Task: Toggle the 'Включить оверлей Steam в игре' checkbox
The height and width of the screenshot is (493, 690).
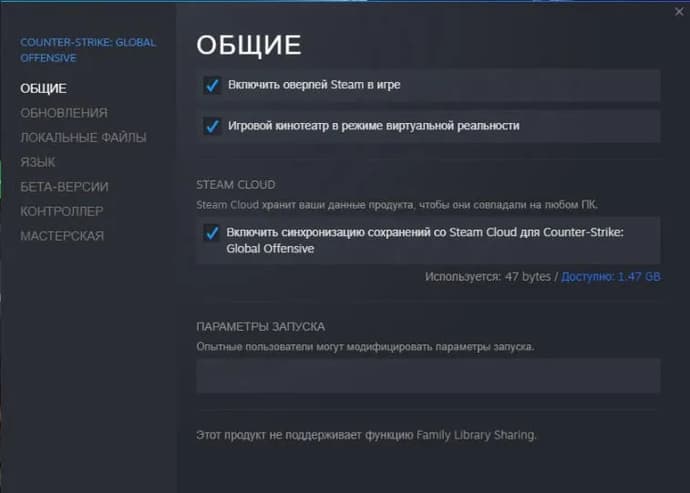Action: (212, 85)
